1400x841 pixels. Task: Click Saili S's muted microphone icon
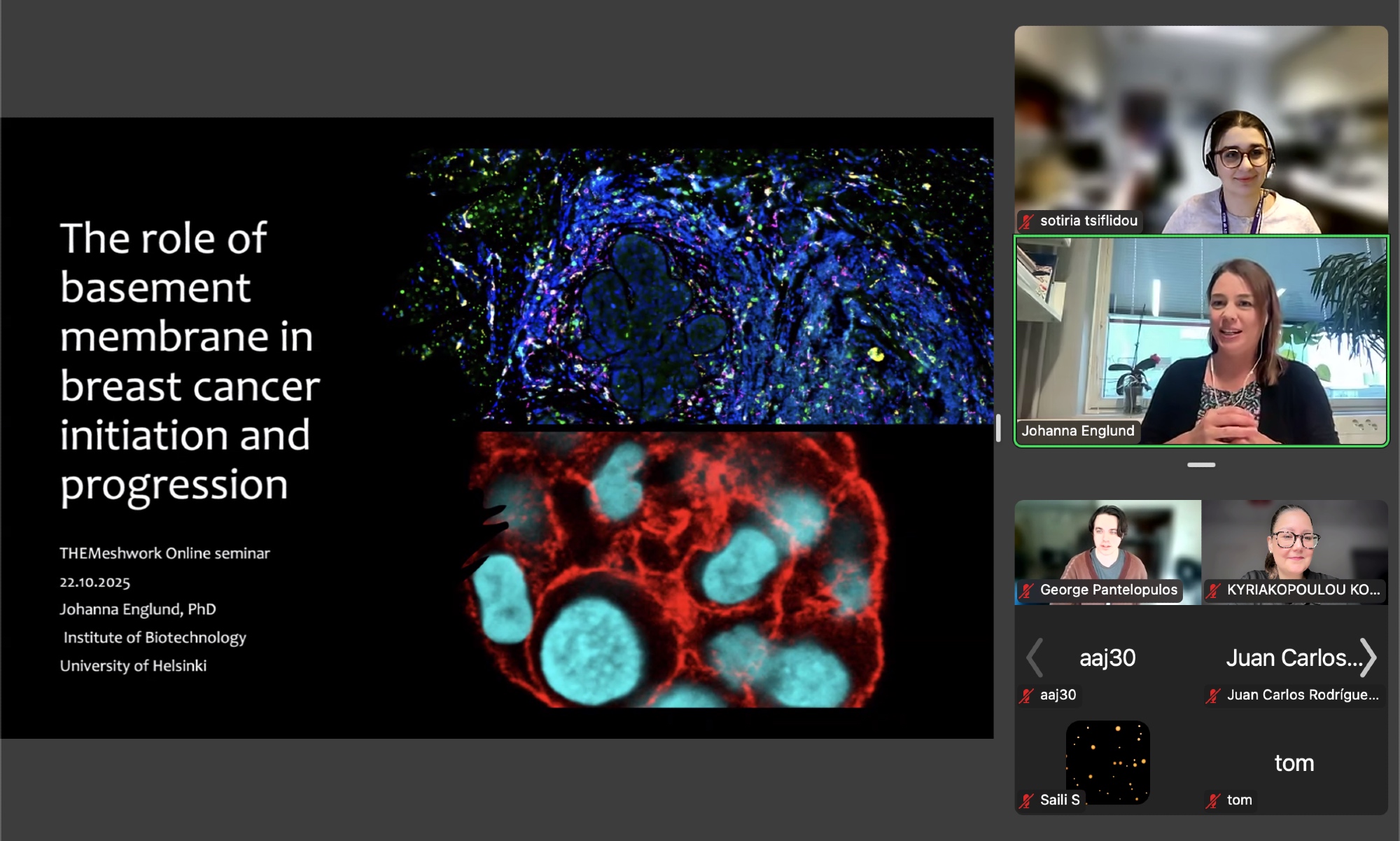click(x=1027, y=800)
